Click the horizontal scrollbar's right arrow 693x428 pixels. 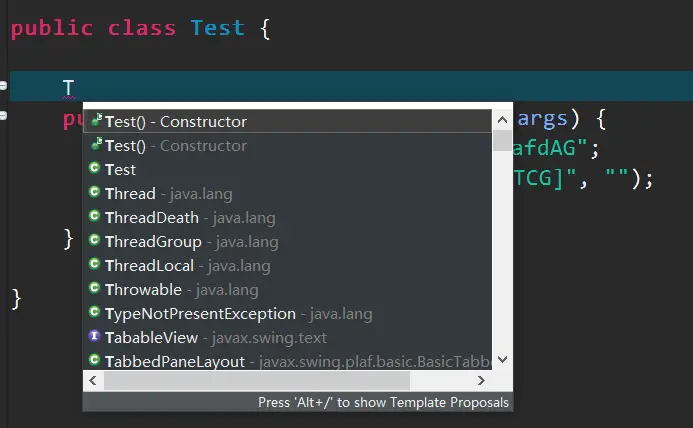click(x=481, y=380)
